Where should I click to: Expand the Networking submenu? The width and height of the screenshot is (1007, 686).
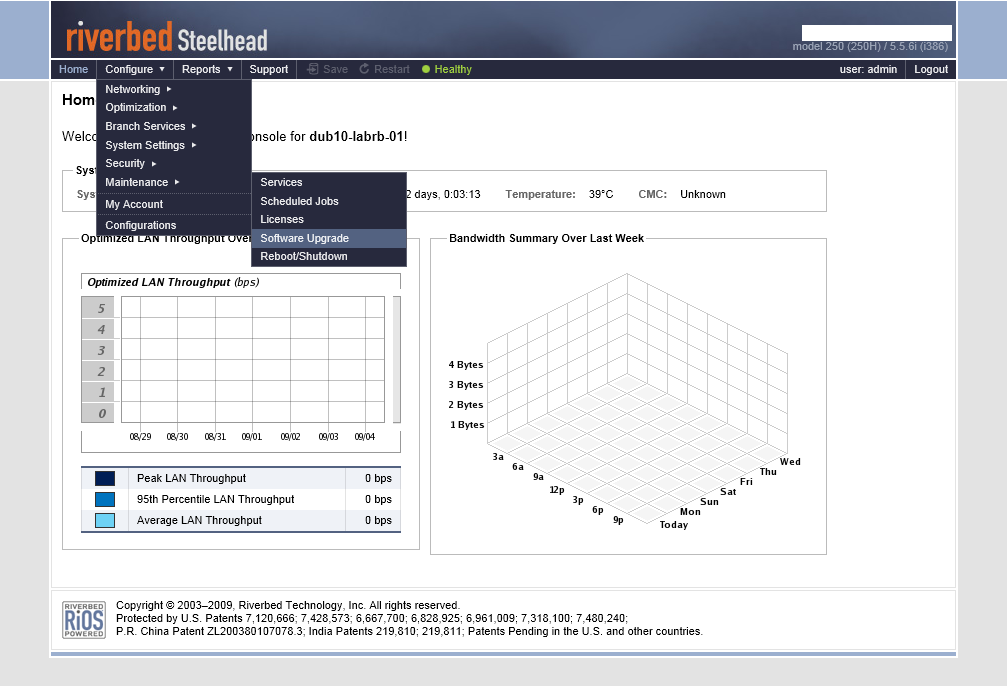(174, 89)
